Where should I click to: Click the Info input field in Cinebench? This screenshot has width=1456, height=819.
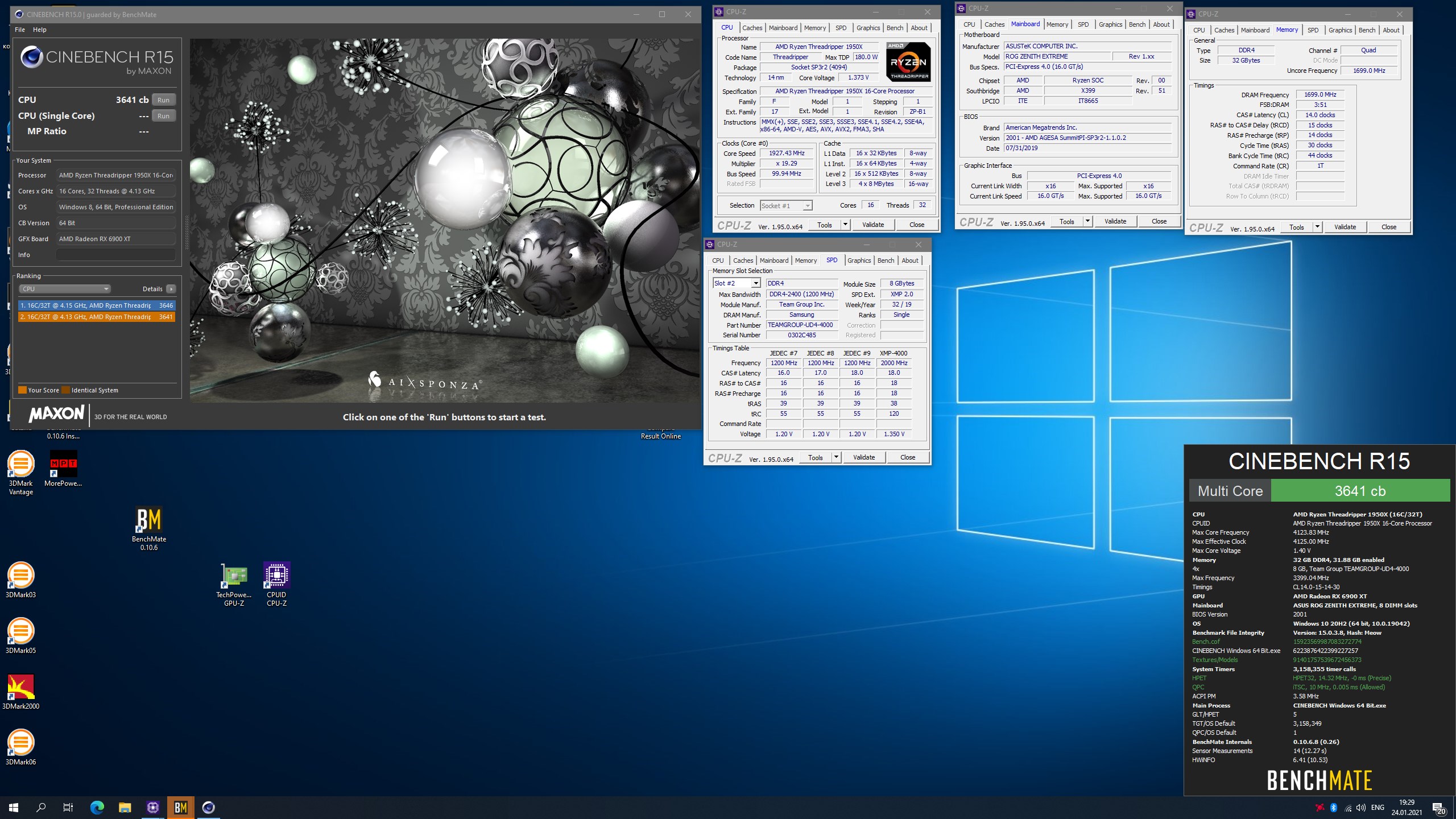(x=115, y=255)
